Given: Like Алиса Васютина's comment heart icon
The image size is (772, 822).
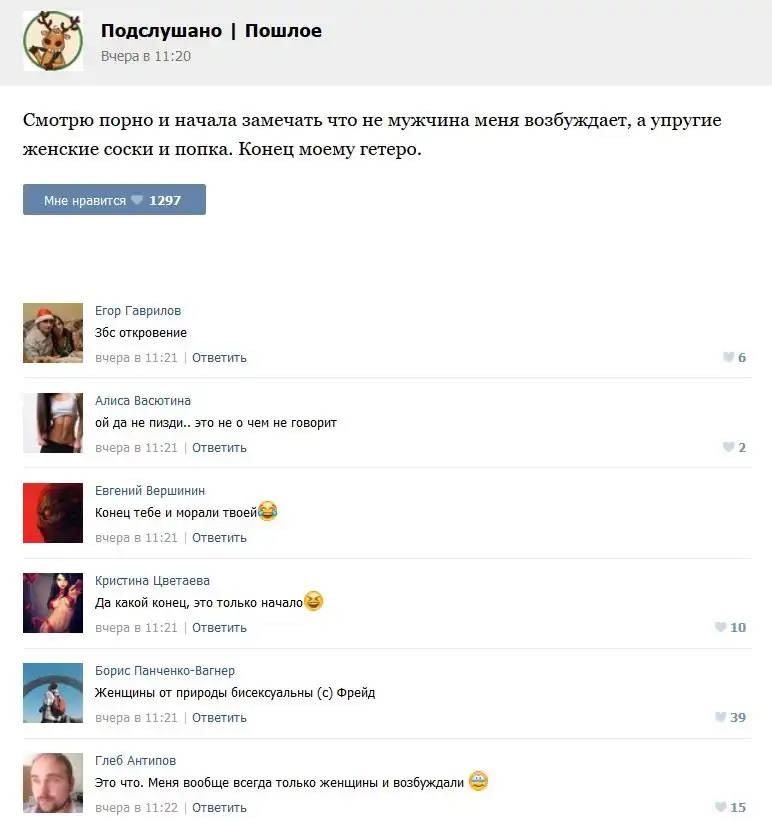Looking at the screenshot, I should pyautogui.click(x=728, y=447).
